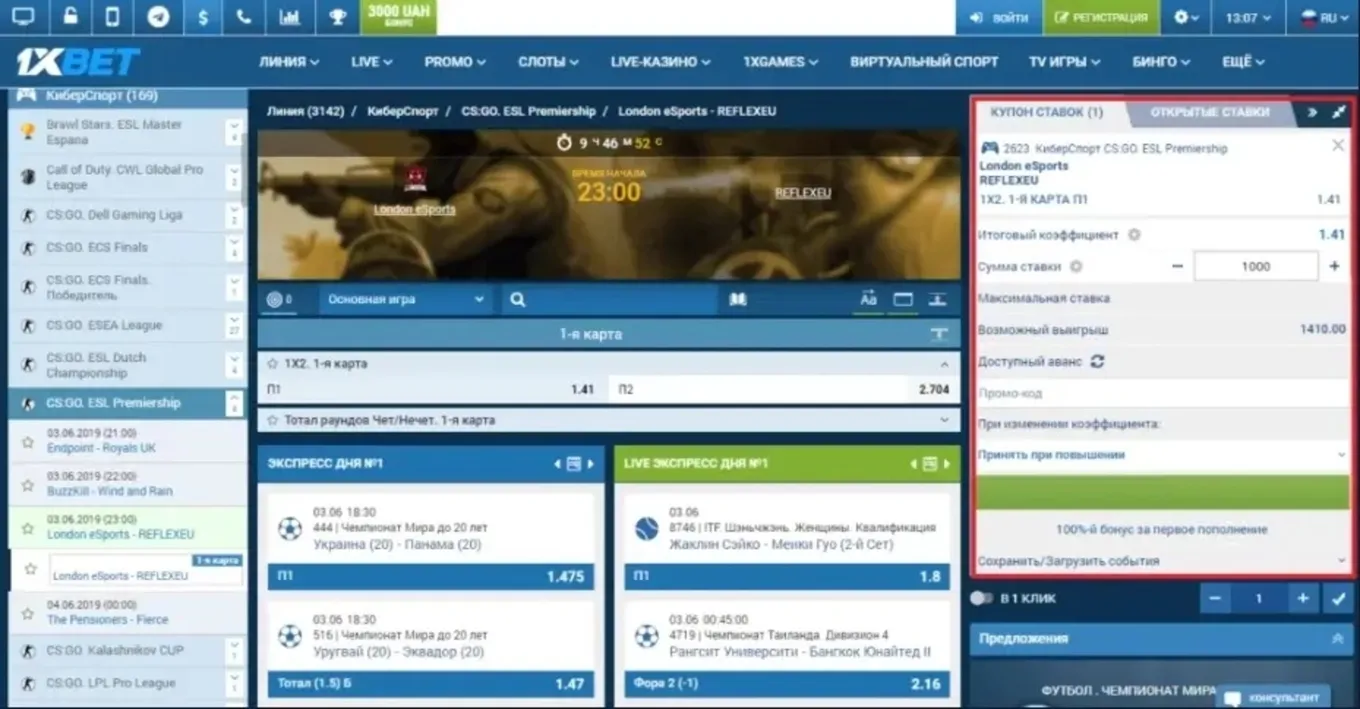
Task: Open Виртуальный спорт section
Action: pos(924,61)
